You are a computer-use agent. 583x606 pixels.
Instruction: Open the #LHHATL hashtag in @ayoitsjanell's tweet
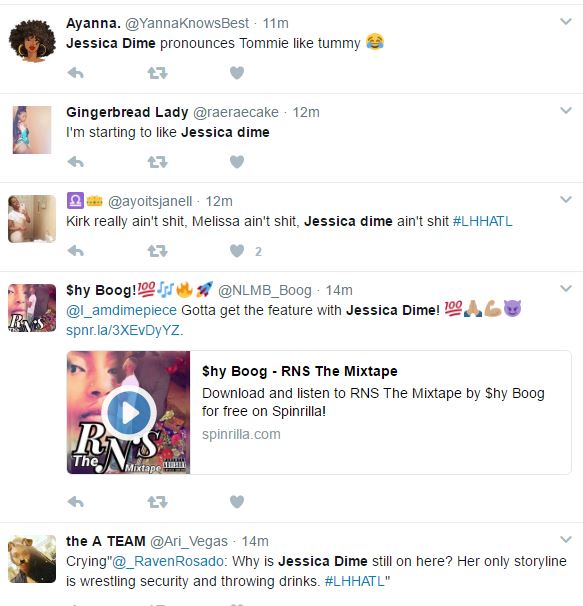[x=482, y=221]
